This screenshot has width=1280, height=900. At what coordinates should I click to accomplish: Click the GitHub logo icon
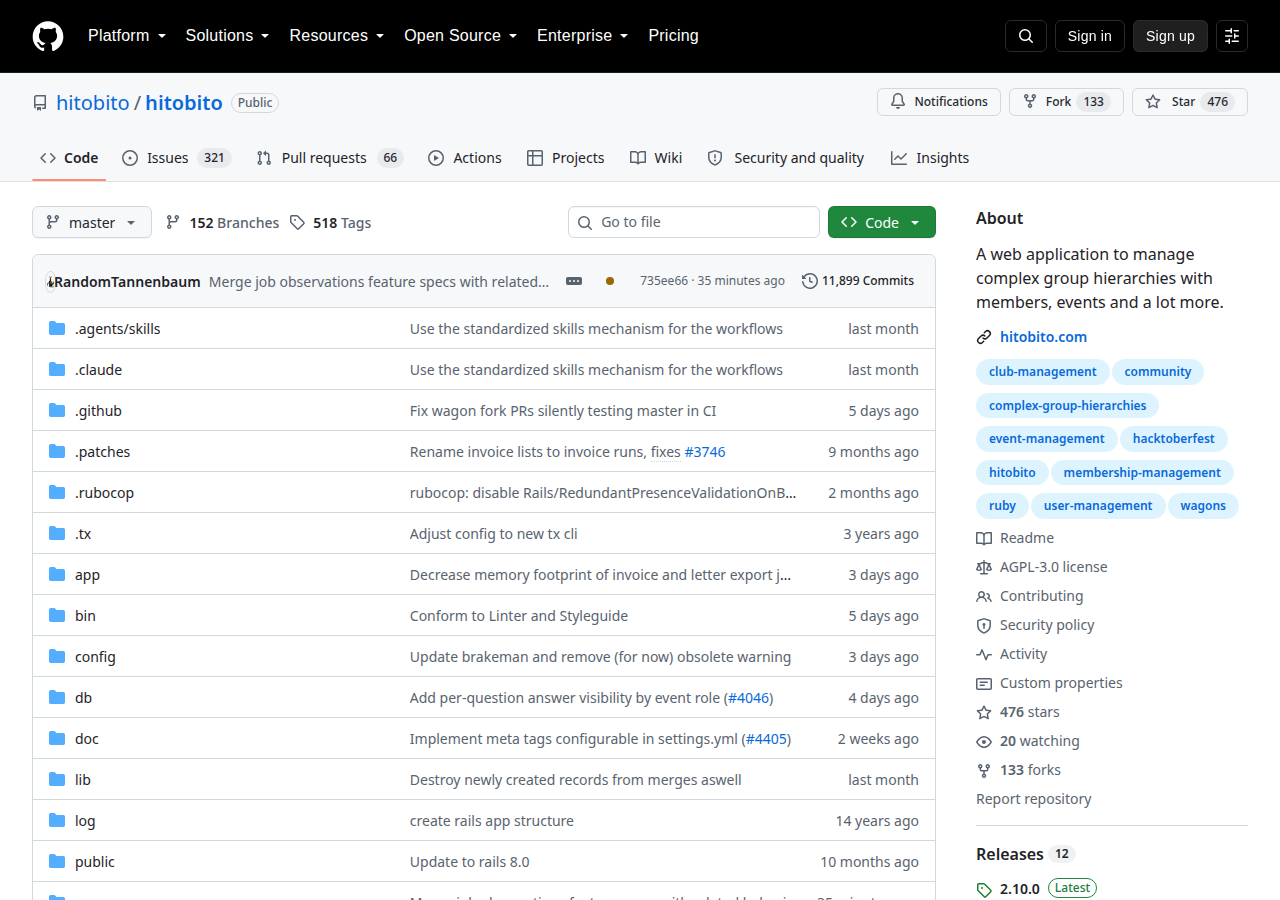pos(48,36)
